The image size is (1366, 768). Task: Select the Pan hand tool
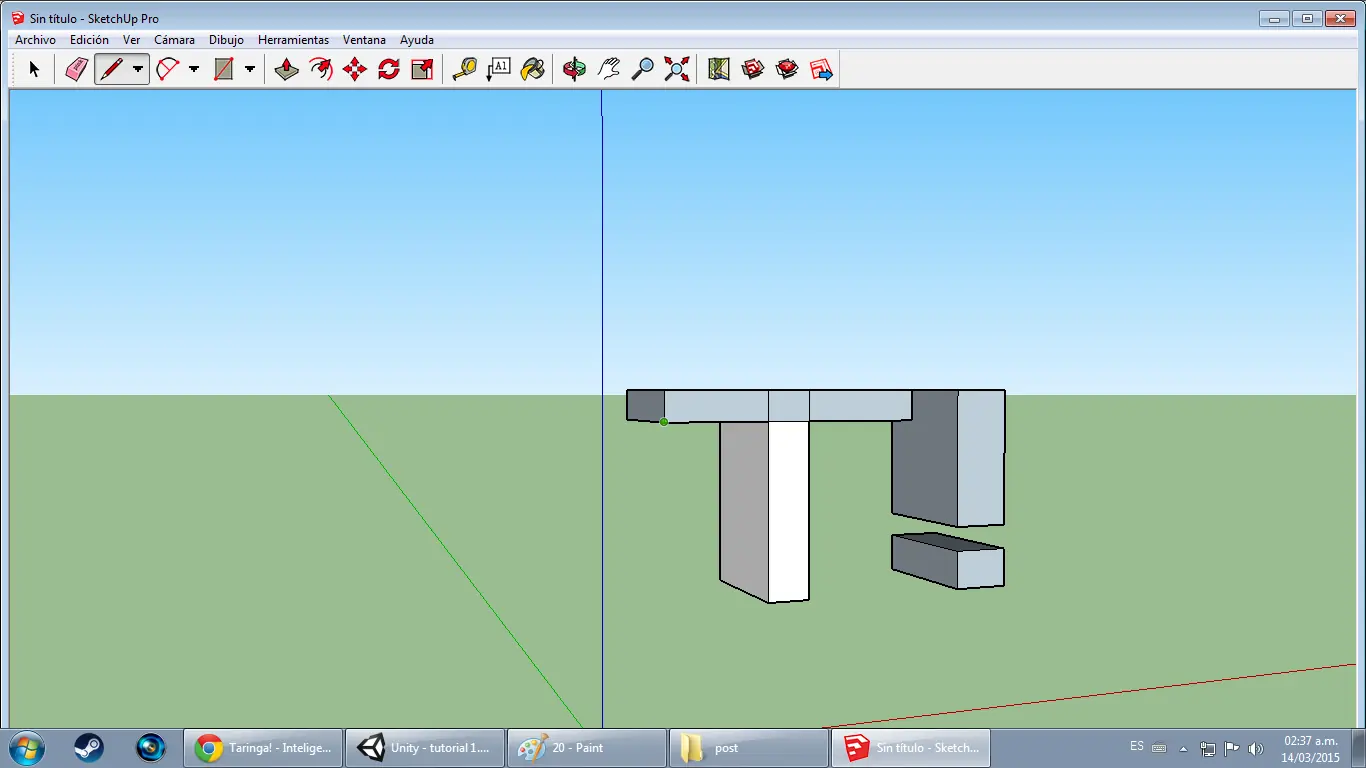pyautogui.click(x=608, y=69)
